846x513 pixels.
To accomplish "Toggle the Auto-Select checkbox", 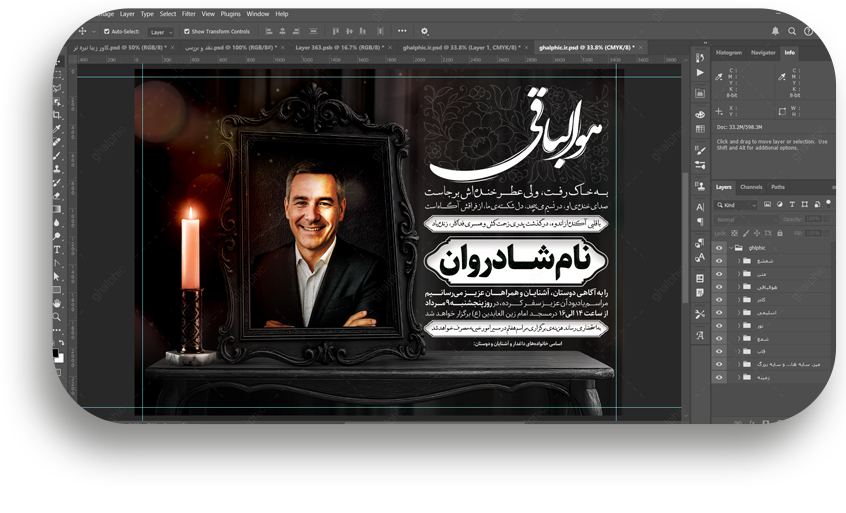I will [107, 31].
